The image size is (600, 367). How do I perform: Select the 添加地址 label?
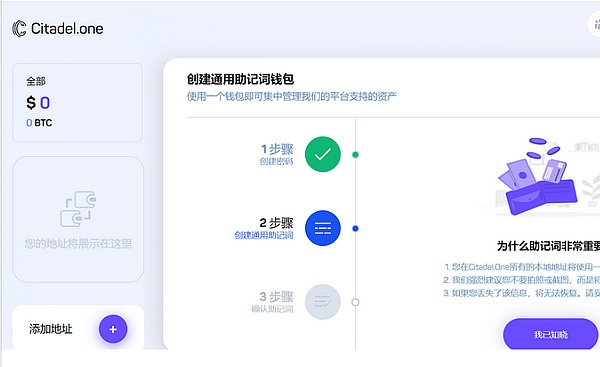click(x=51, y=329)
